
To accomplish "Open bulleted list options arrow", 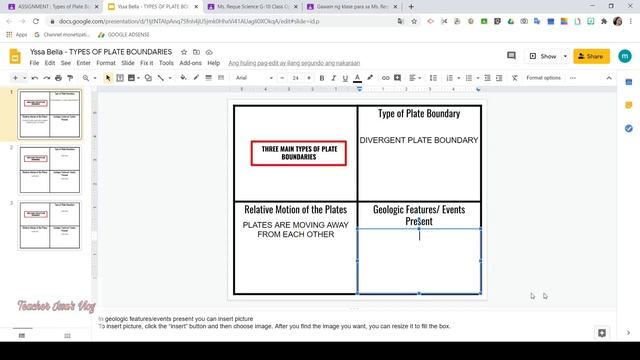I will (x=478, y=78).
